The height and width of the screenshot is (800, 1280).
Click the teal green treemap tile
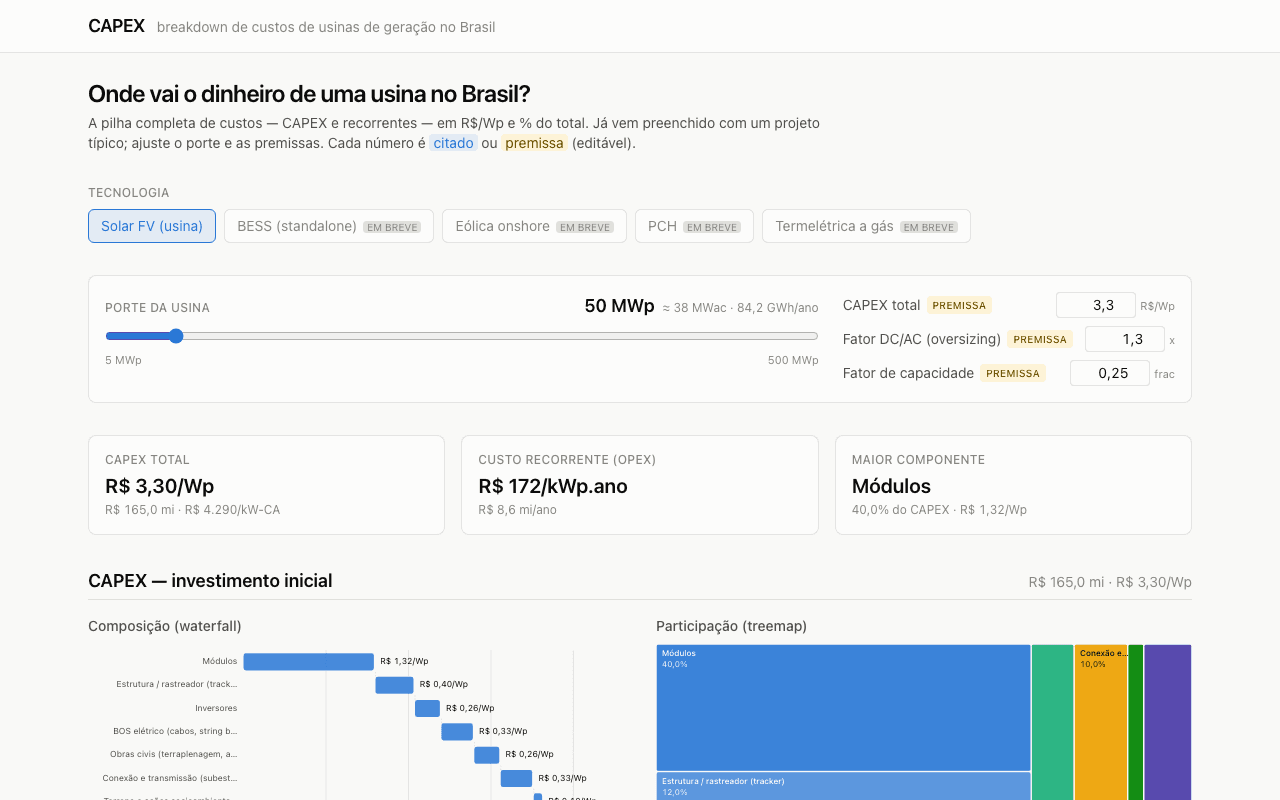tap(1052, 722)
